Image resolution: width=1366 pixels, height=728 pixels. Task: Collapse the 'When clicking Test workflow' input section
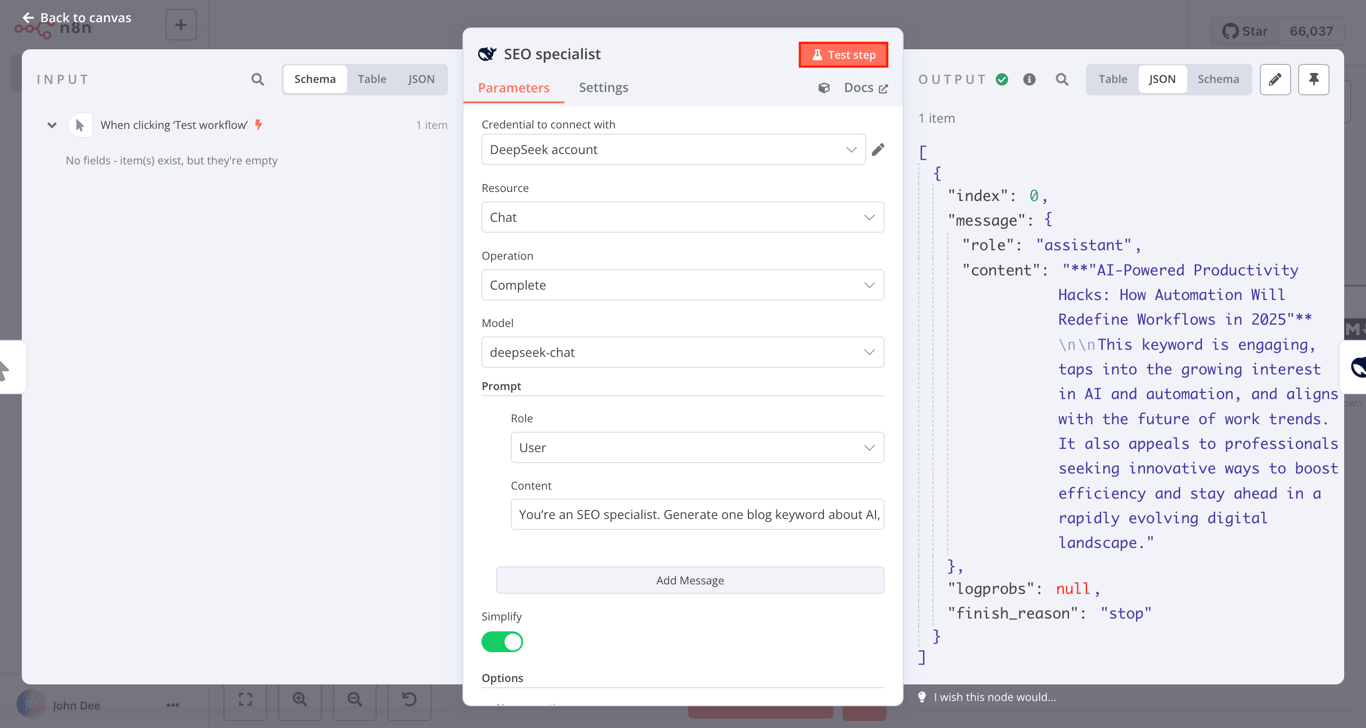pyautogui.click(x=51, y=124)
